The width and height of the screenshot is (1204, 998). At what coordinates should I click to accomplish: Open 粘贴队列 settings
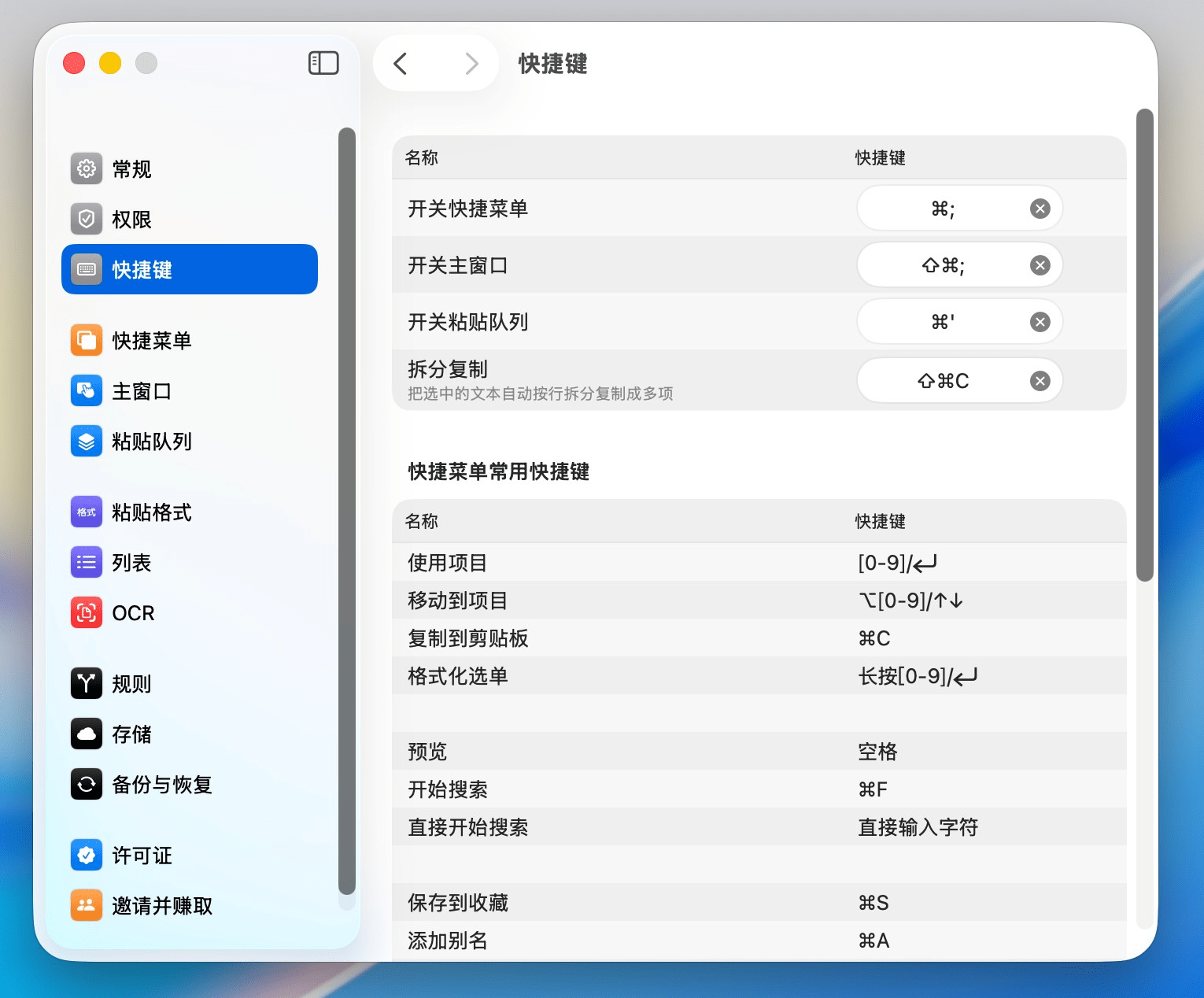(152, 442)
